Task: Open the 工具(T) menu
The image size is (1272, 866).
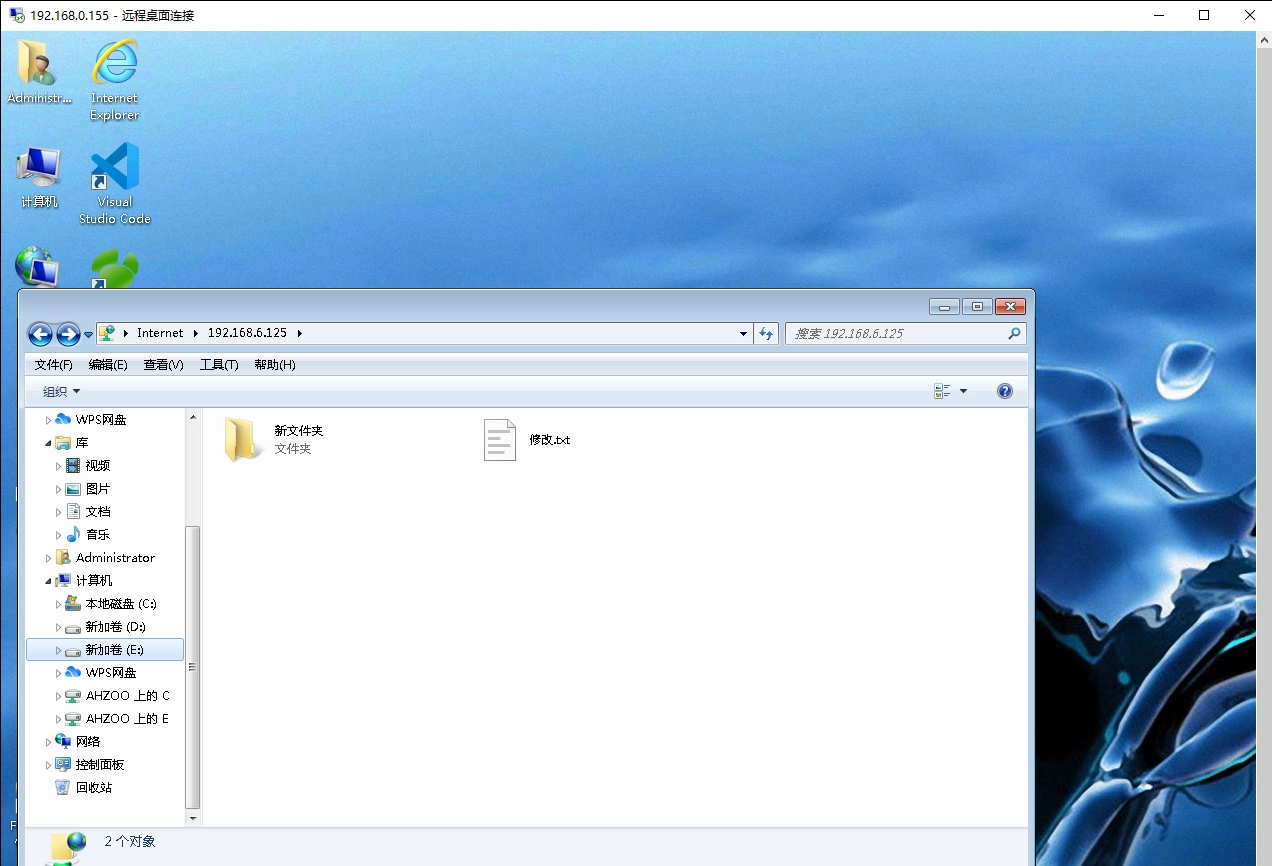Action: 219,365
